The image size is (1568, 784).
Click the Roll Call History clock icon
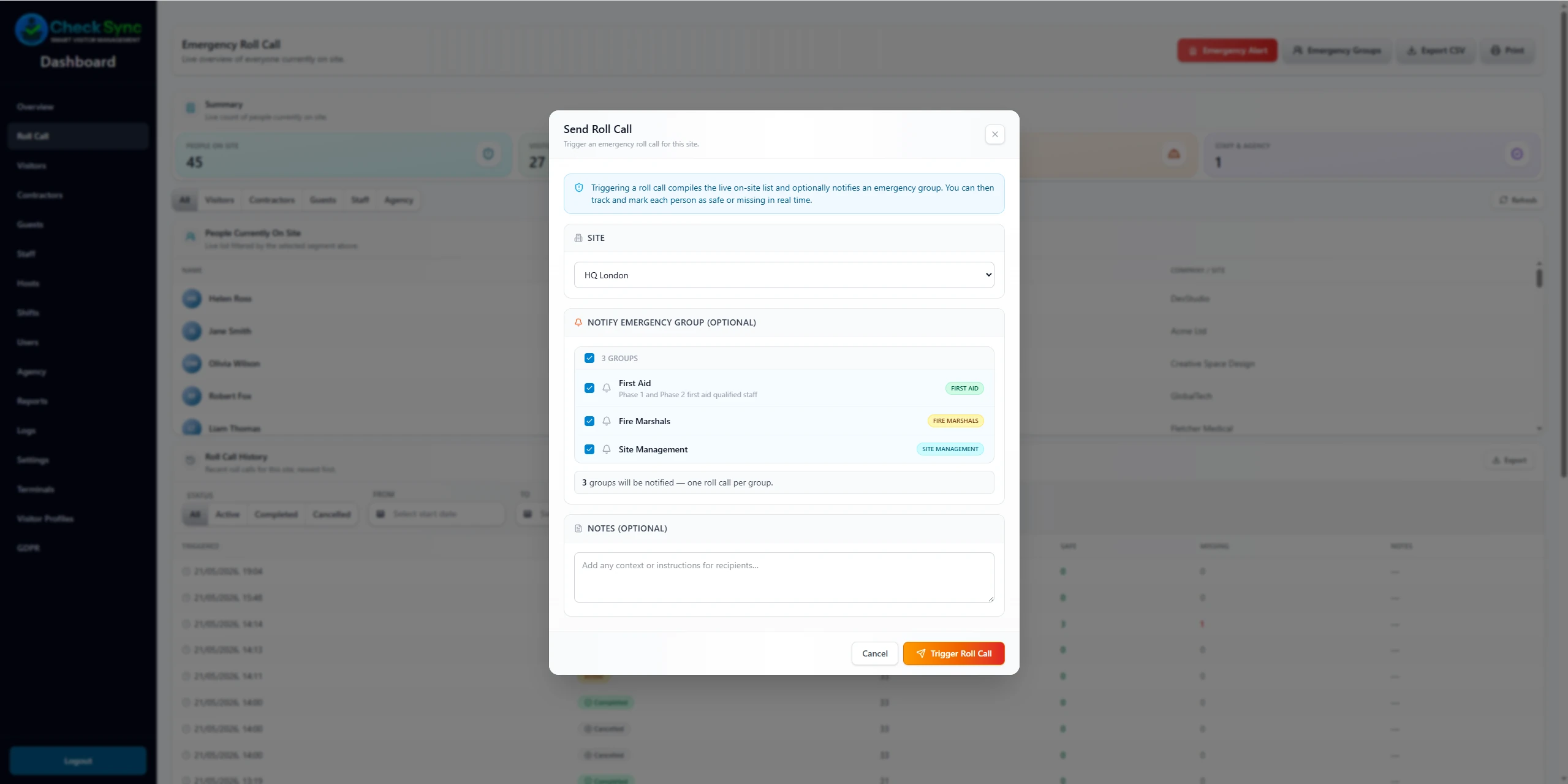191,460
